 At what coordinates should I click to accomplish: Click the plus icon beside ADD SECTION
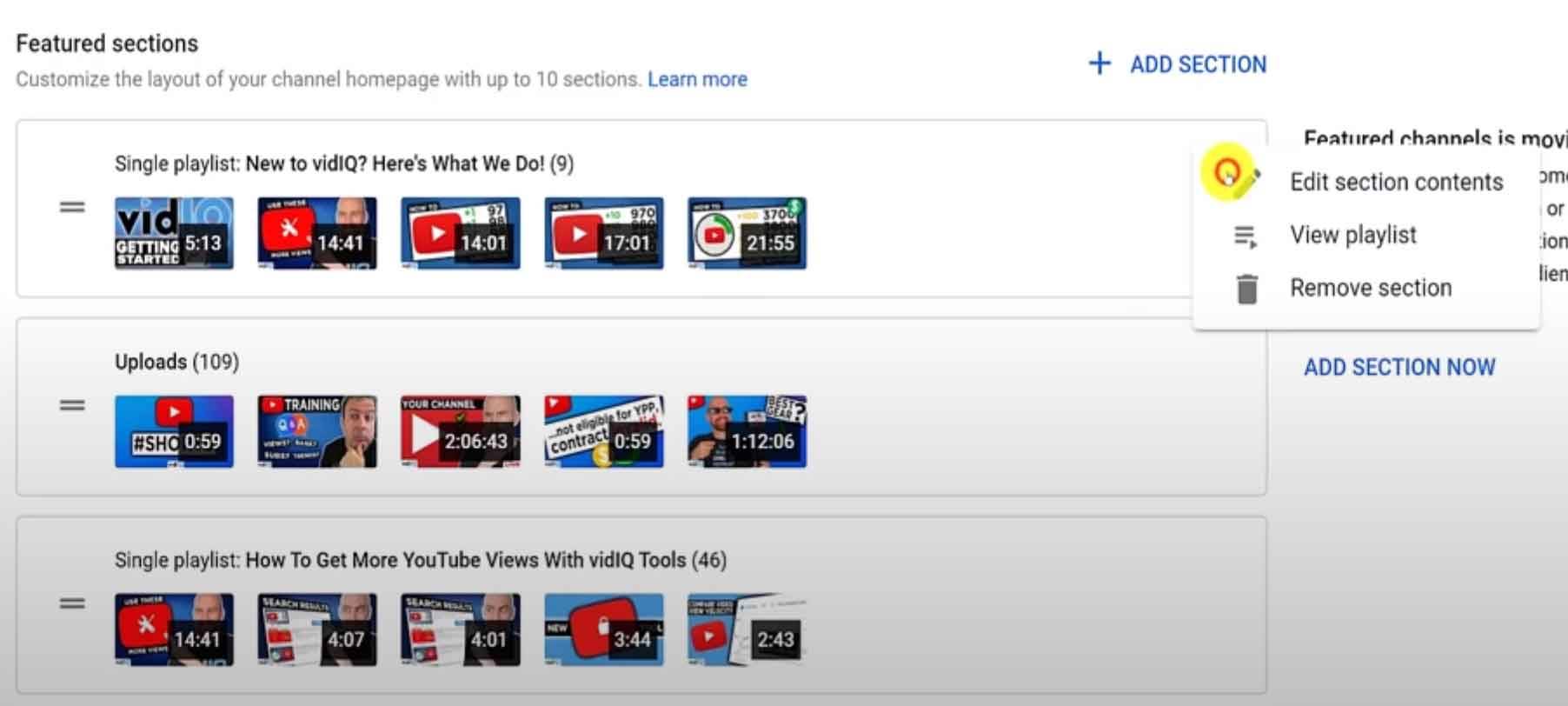click(1100, 63)
